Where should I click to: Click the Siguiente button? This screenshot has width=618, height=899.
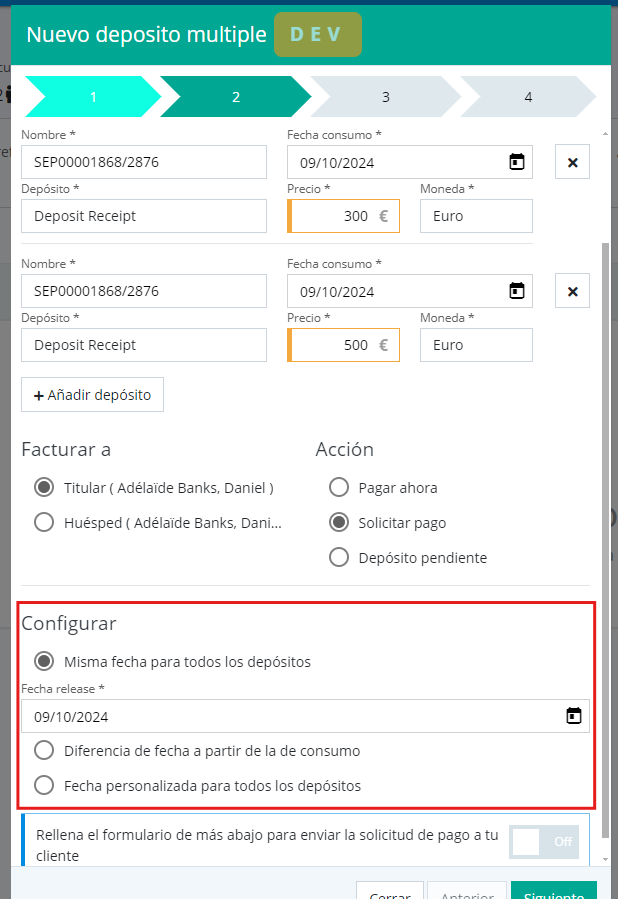point(553,891)
